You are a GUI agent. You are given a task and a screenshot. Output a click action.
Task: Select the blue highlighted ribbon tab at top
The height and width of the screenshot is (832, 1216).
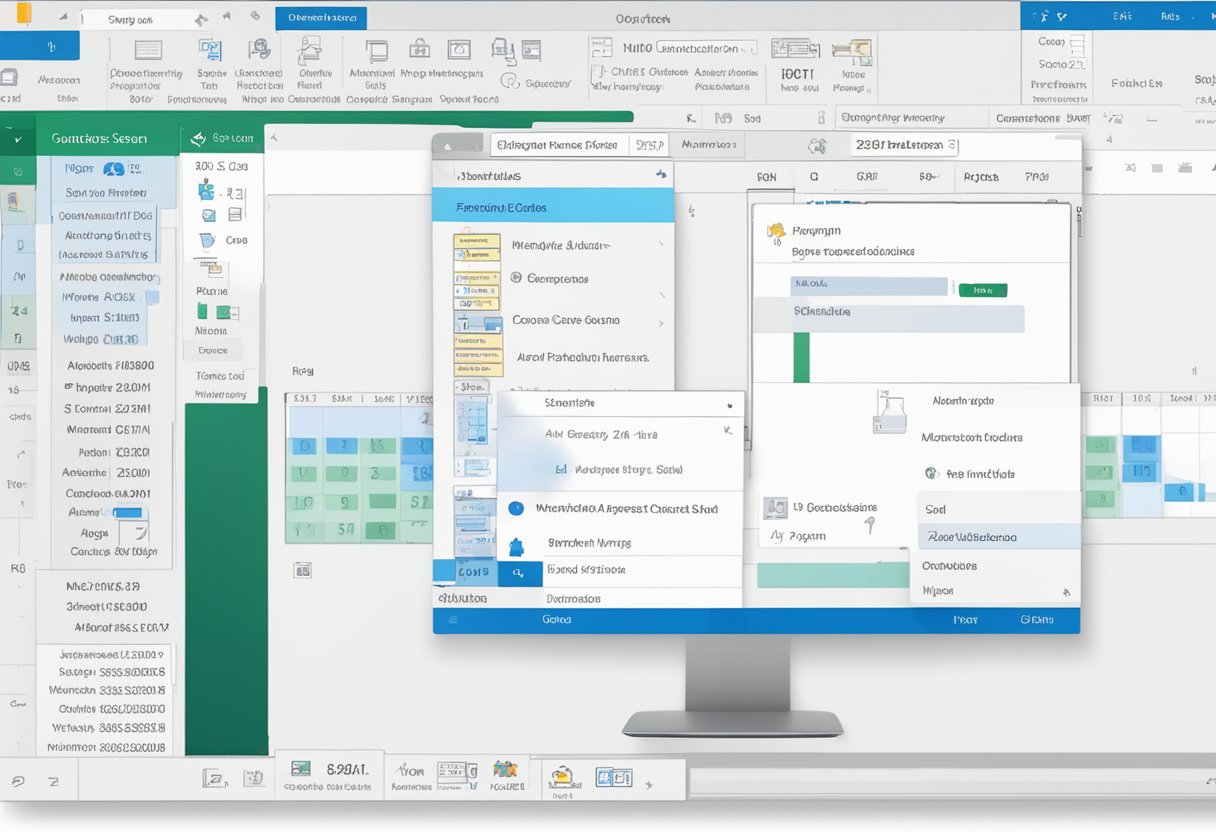click(320, 18)
